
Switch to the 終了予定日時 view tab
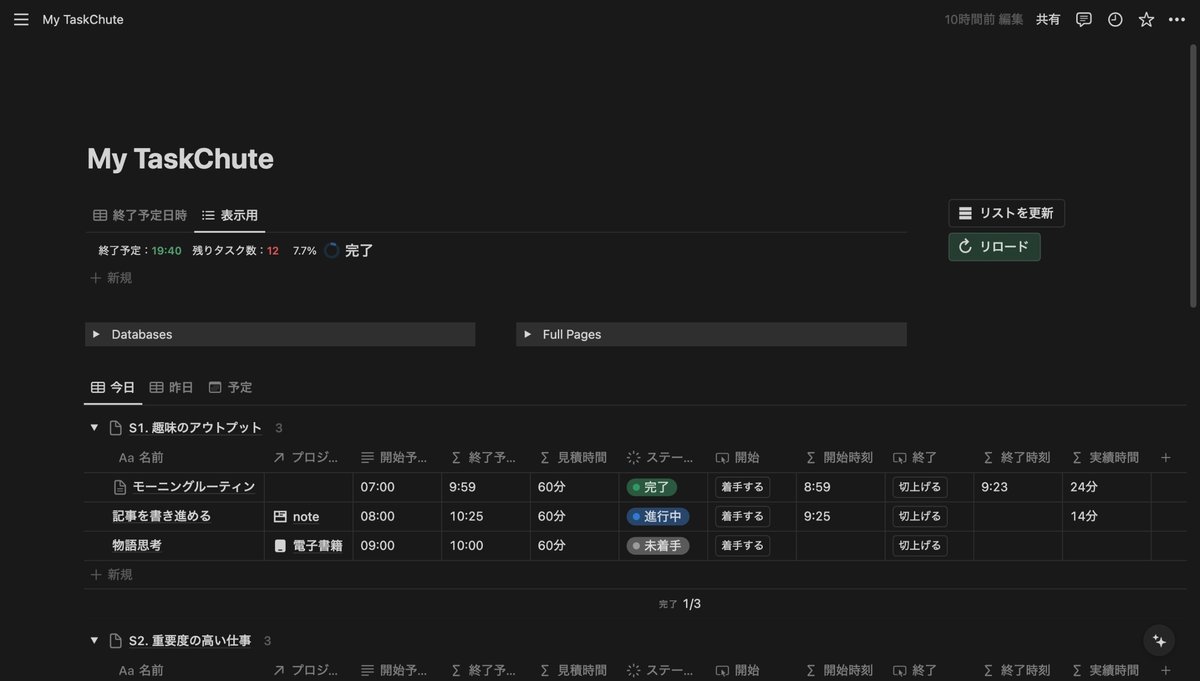click(x=140, y=215)
